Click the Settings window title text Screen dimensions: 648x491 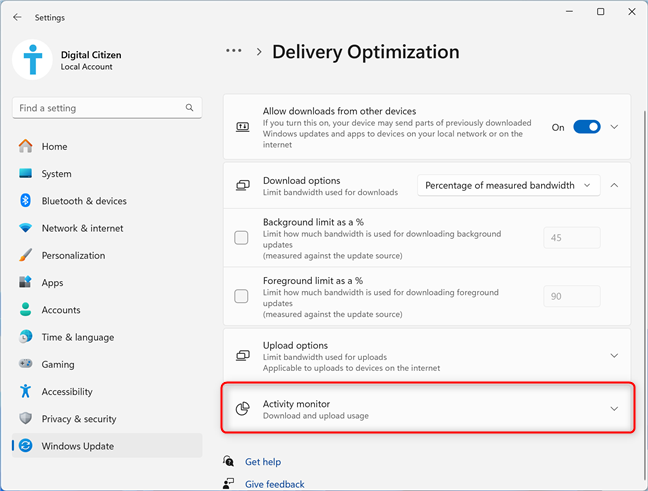(50, 17)
